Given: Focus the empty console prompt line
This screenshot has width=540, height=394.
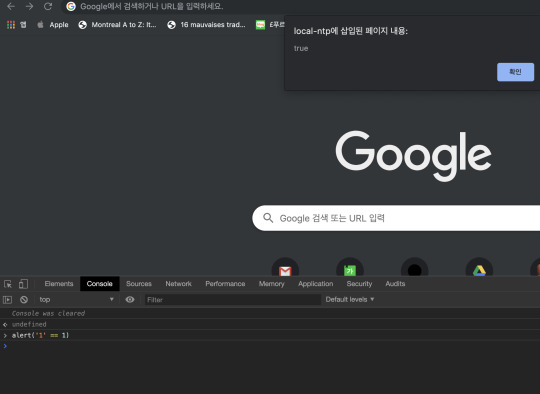Looking at the screenshot, I should click(x=270, y=346).
